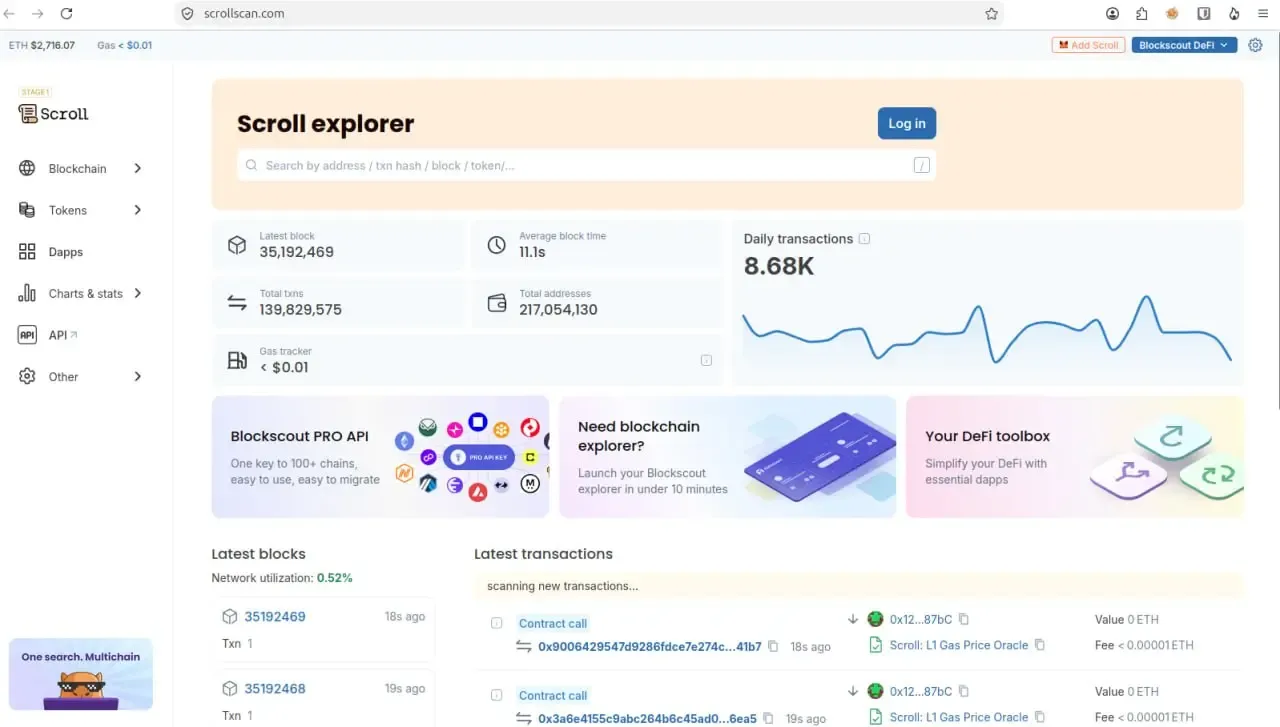Image resolution: width=1280 pixels, height=727 pixels.
Task: Open the Tokens menu item
Action: (81, 210)
